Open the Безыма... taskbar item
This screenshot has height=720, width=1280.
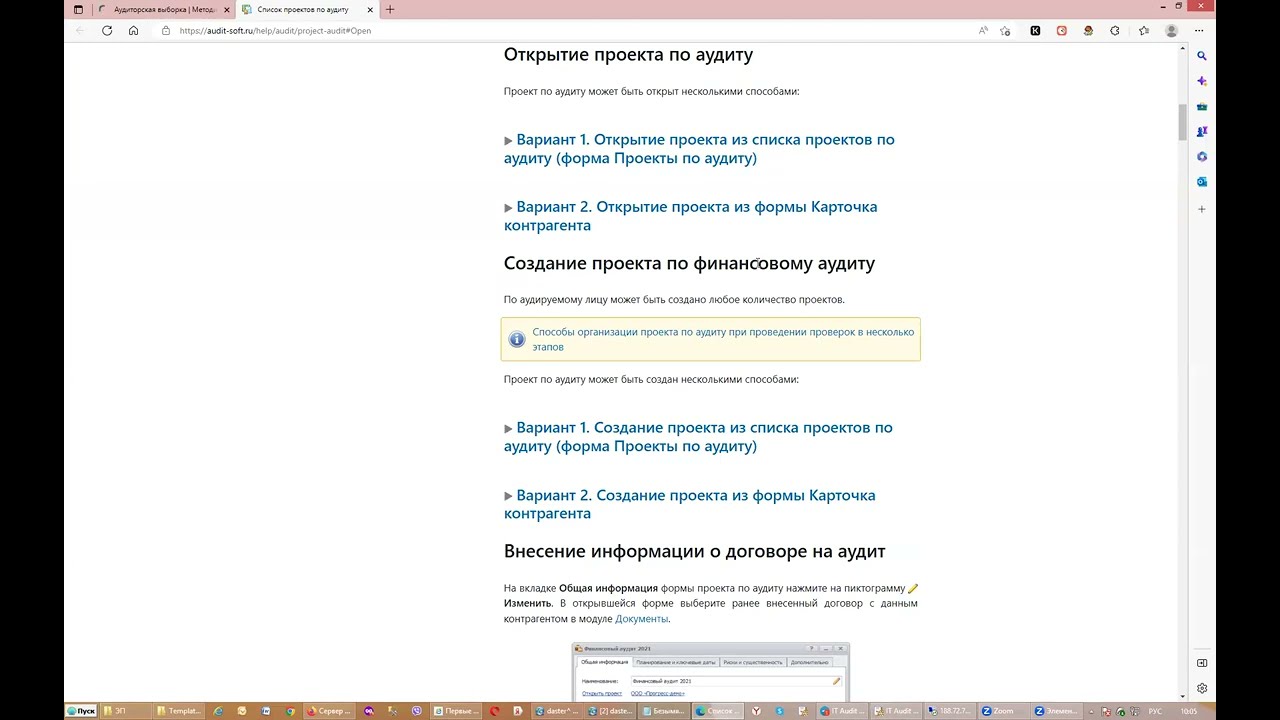click(x=664, y=711)
